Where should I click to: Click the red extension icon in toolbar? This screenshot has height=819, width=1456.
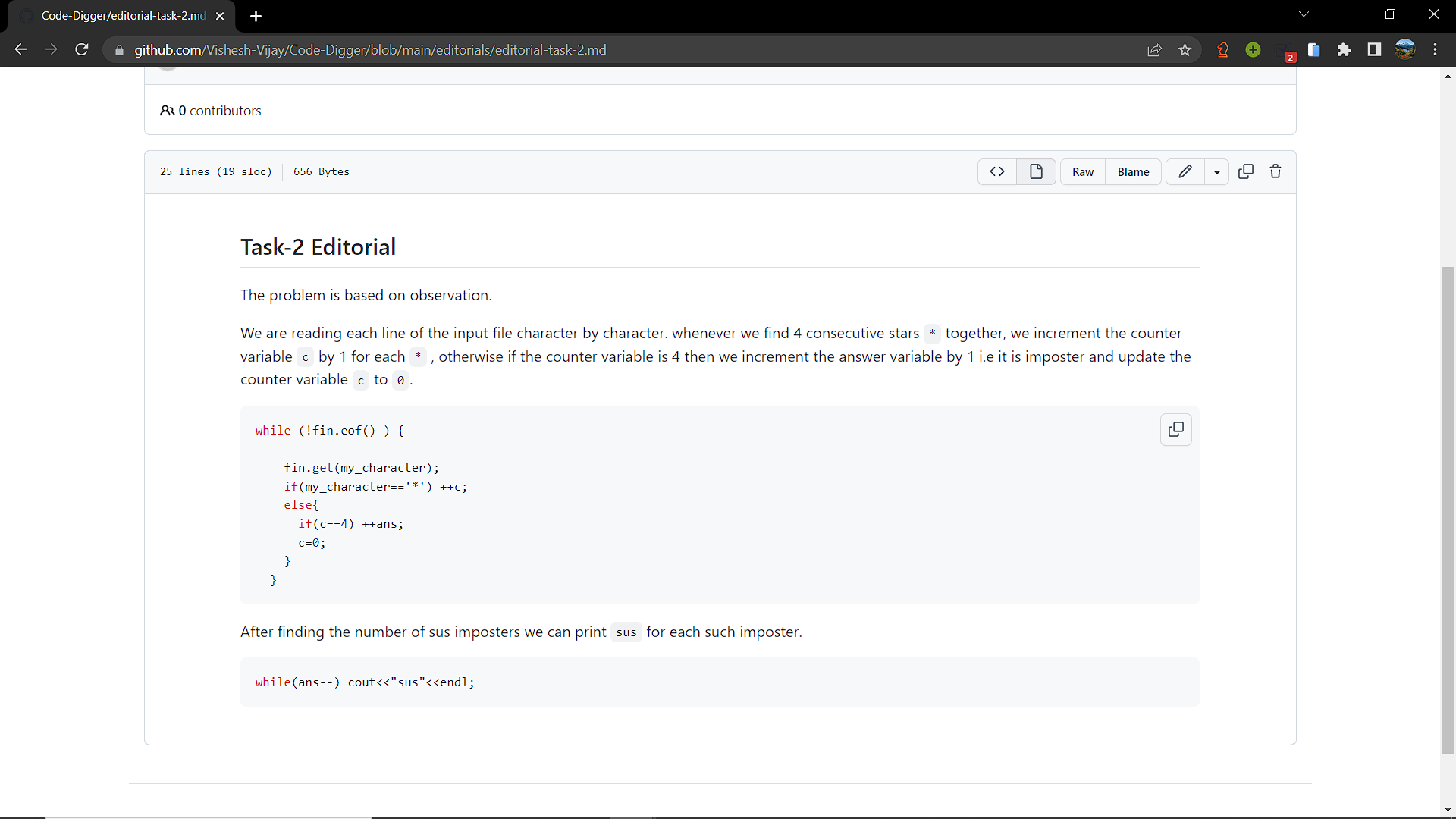pos(1222,50)
